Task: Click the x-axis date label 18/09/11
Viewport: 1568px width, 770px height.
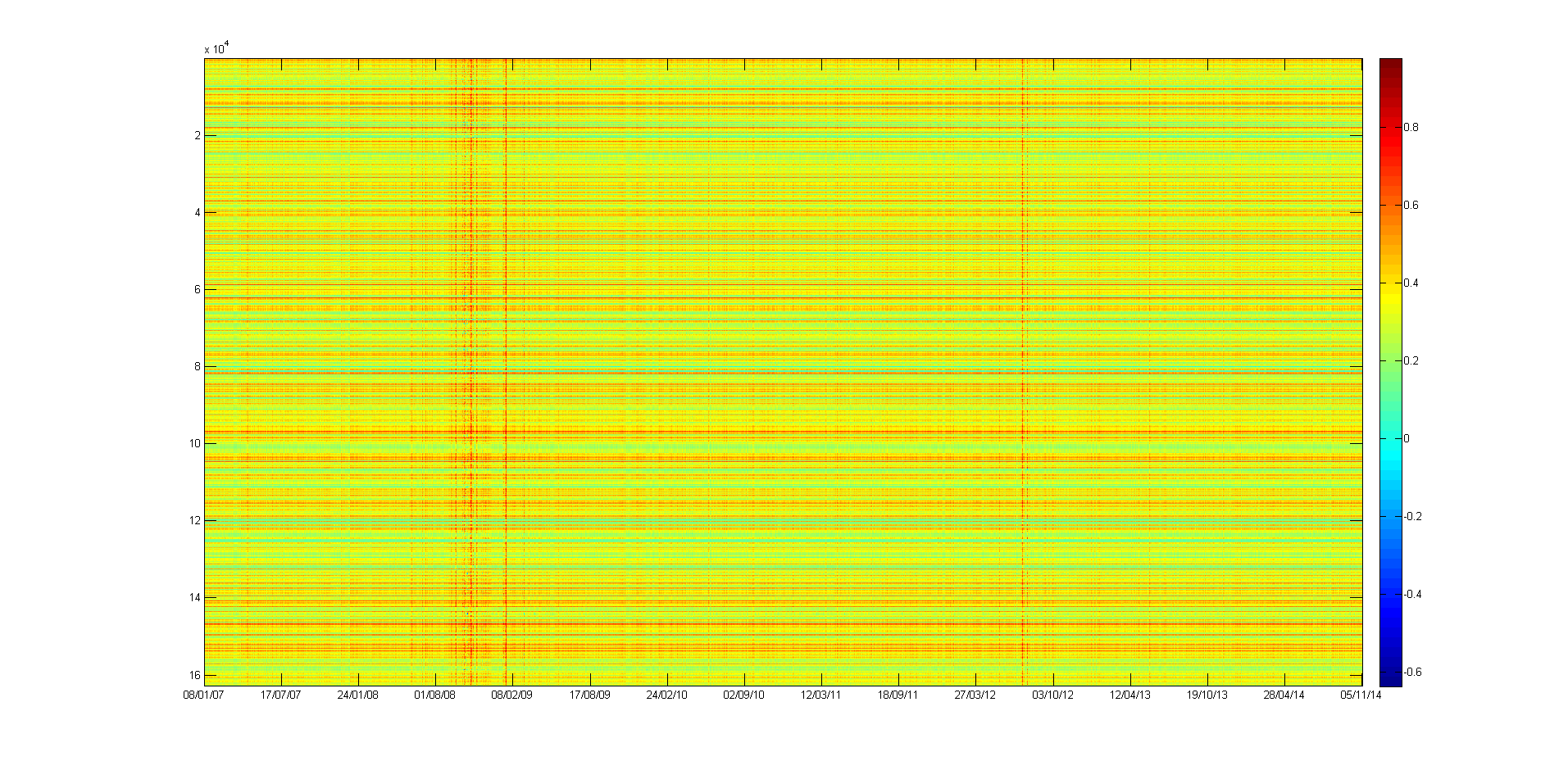Action: (898, 695)
